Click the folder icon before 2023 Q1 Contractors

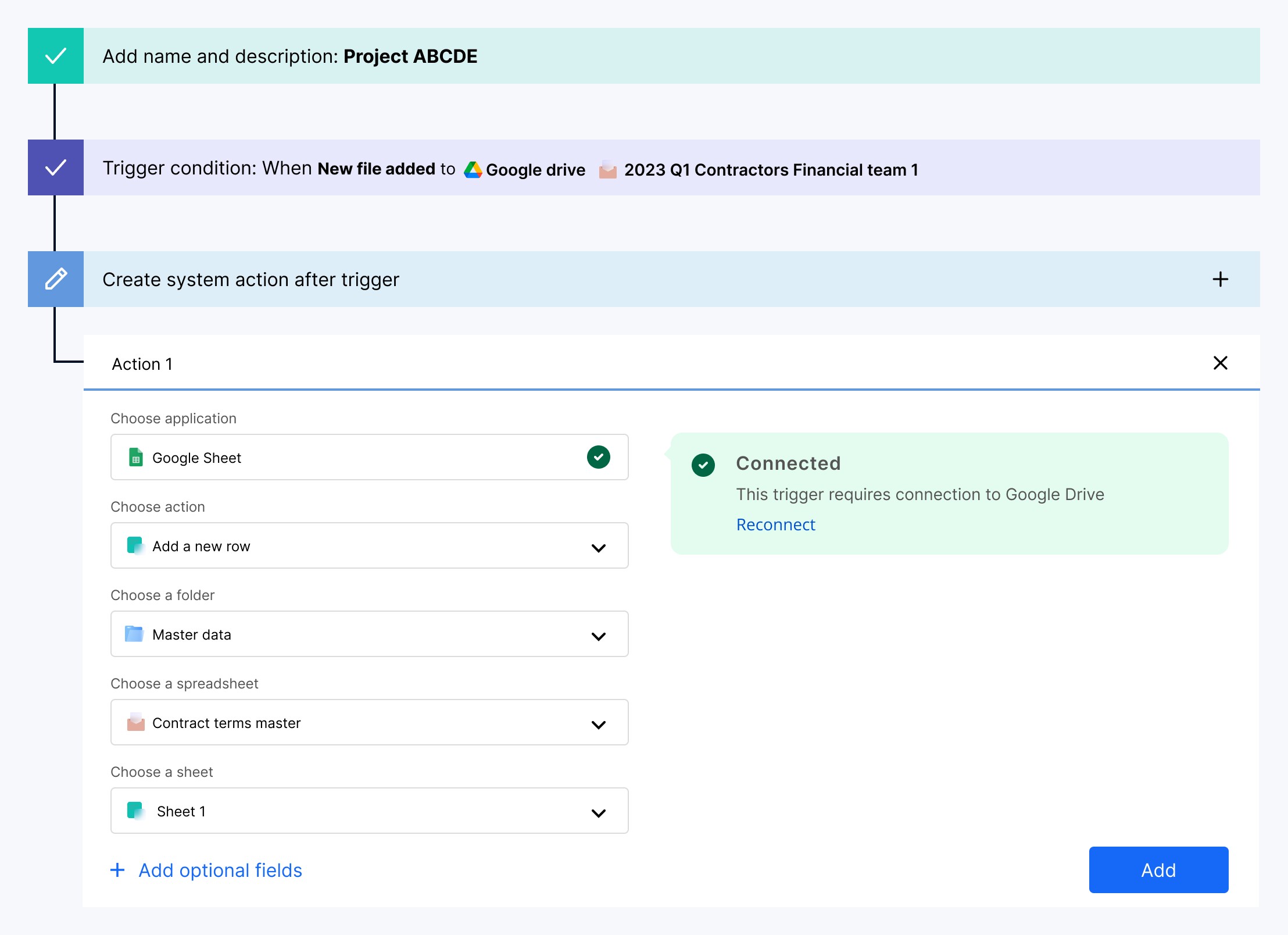coord(607,170)
